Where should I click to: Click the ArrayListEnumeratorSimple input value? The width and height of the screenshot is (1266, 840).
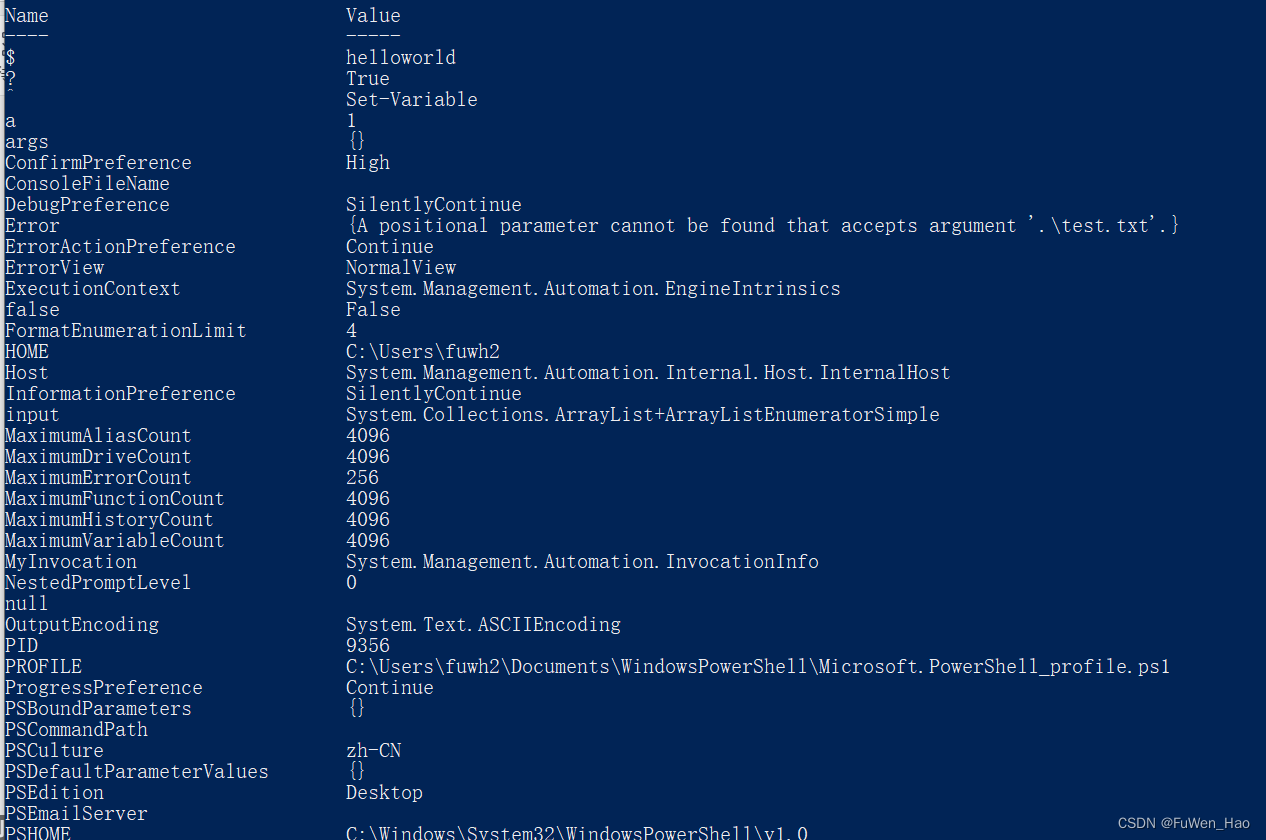click(x=642, y=415)
